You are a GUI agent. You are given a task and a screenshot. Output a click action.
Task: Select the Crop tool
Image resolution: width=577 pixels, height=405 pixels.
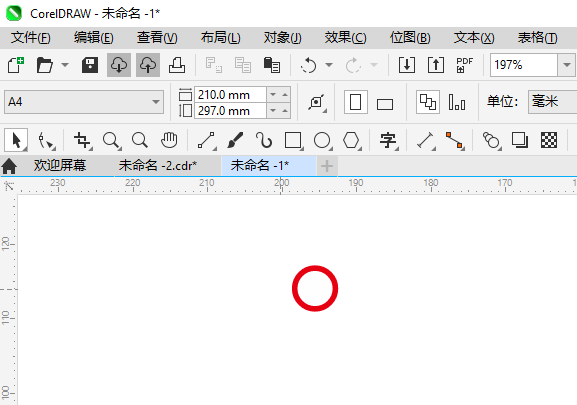click(x=82, y=141)
